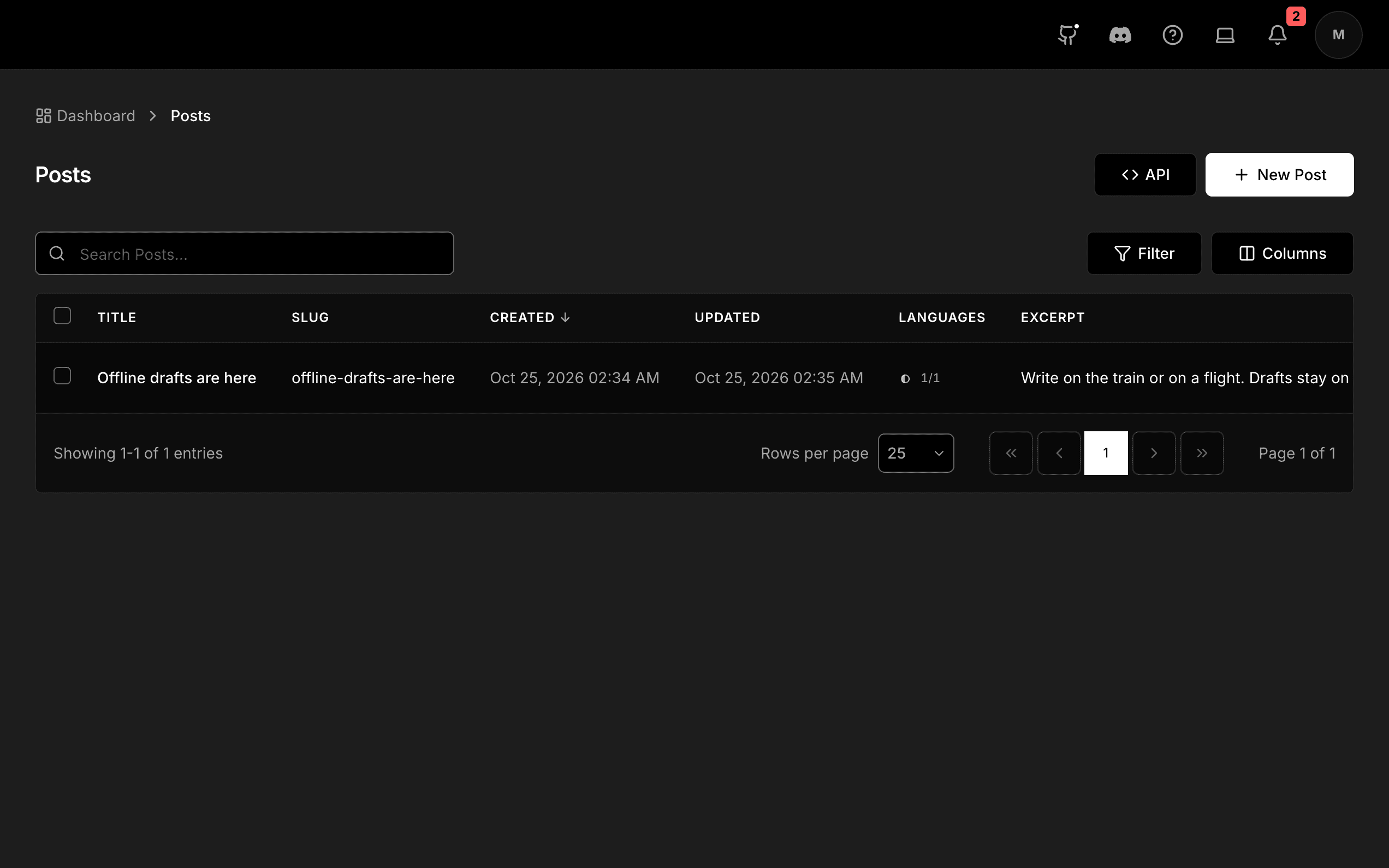Click the Dashboard breadcrumb link
1389x868 pixels.
pyautogui.click(x=86, y=116)
